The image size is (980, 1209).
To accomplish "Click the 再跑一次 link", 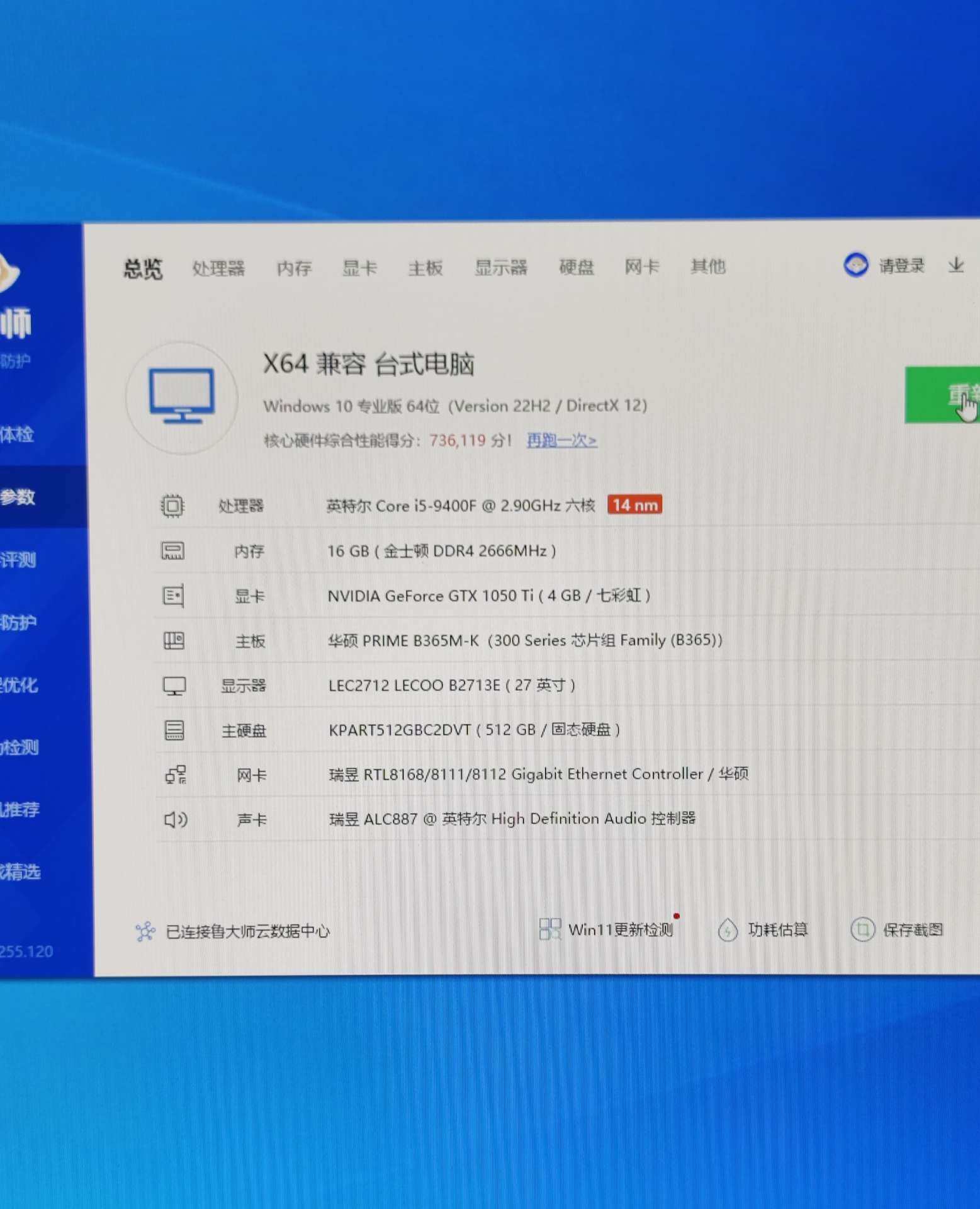I will click(x=561, y=440).
